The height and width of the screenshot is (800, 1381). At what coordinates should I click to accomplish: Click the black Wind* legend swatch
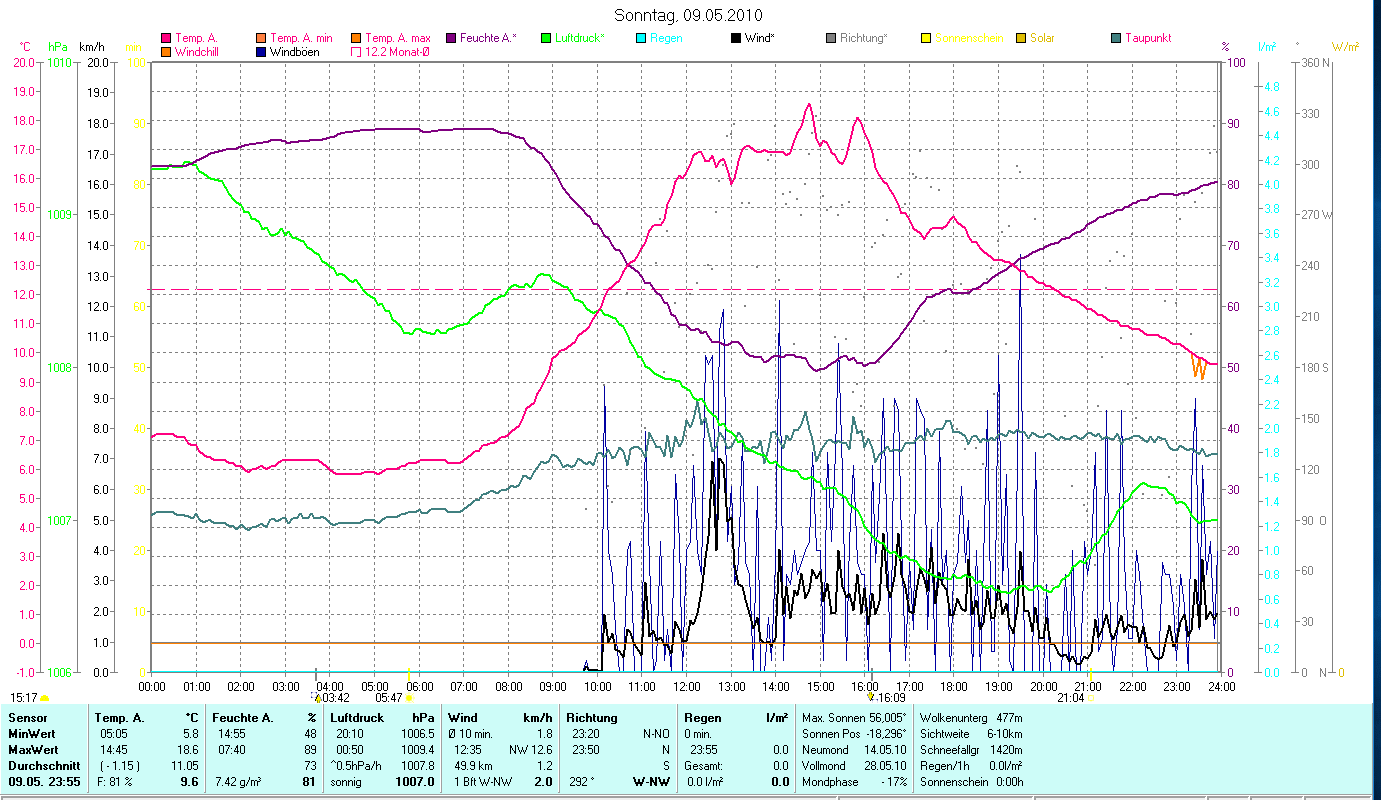(x=736, y=38)
